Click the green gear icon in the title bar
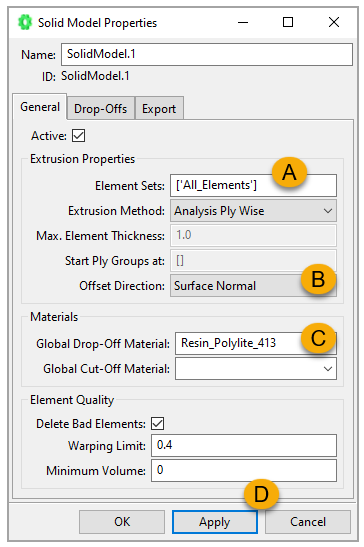Screen dimensions: 364x547 (x=25, y=22)
